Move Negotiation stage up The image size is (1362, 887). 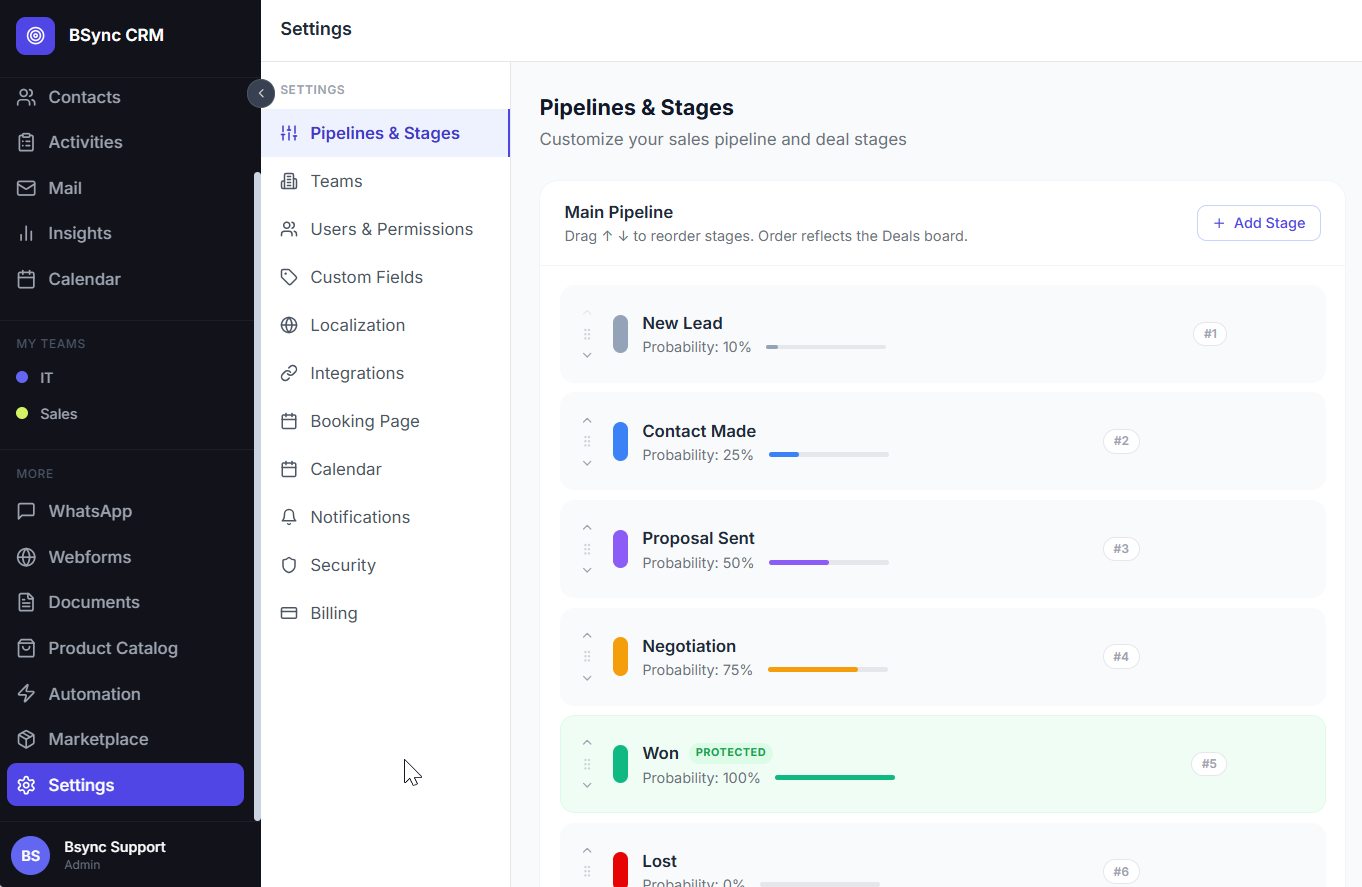[x=587, y=635]
